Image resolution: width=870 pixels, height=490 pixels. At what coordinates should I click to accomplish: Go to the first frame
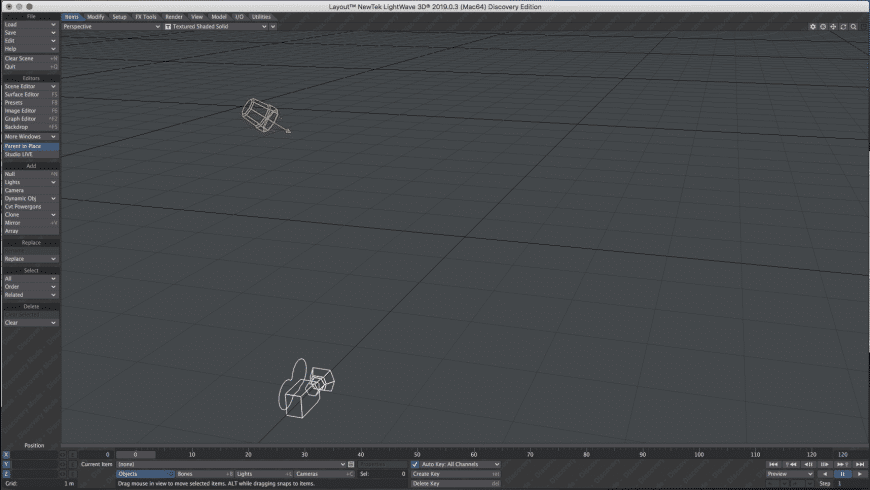coord(774,464)
